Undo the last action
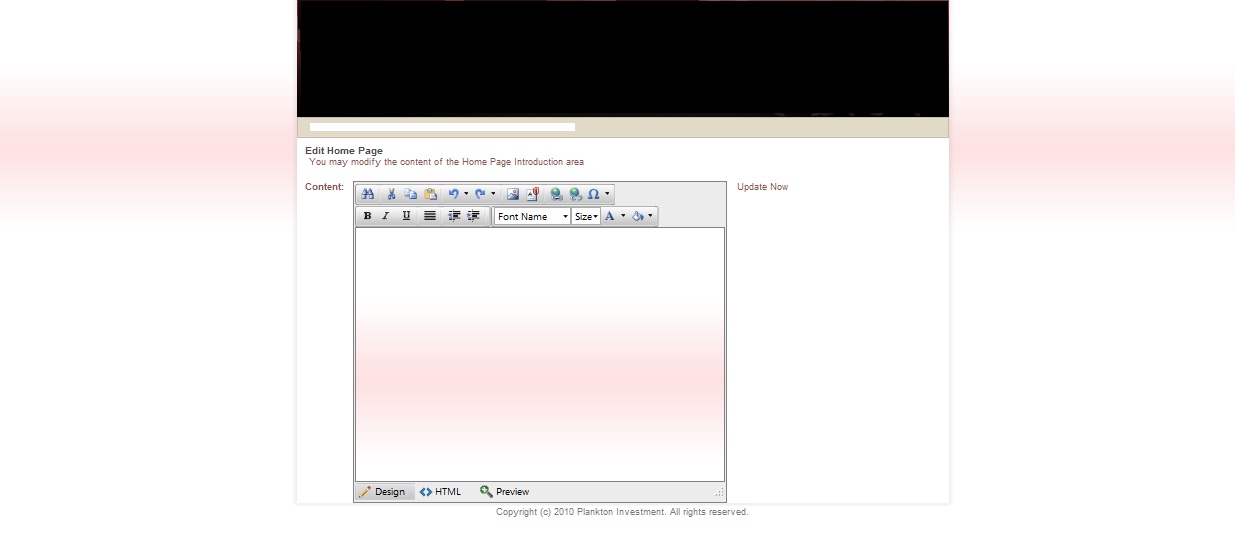Image resolution: width=1235 pixels, height=536 pixels. coord(453,194)
